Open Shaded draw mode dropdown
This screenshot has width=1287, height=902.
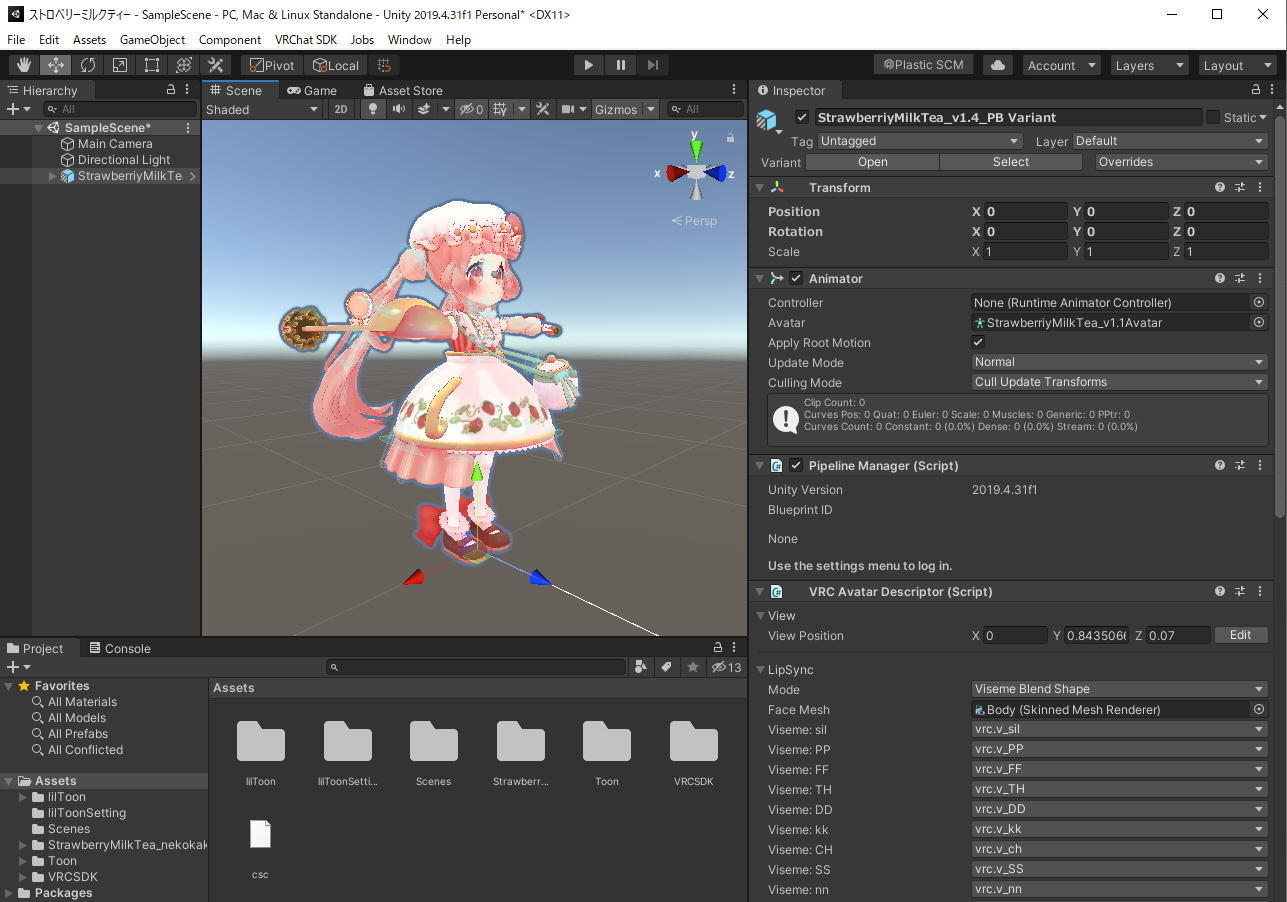[x=262, y=109]
